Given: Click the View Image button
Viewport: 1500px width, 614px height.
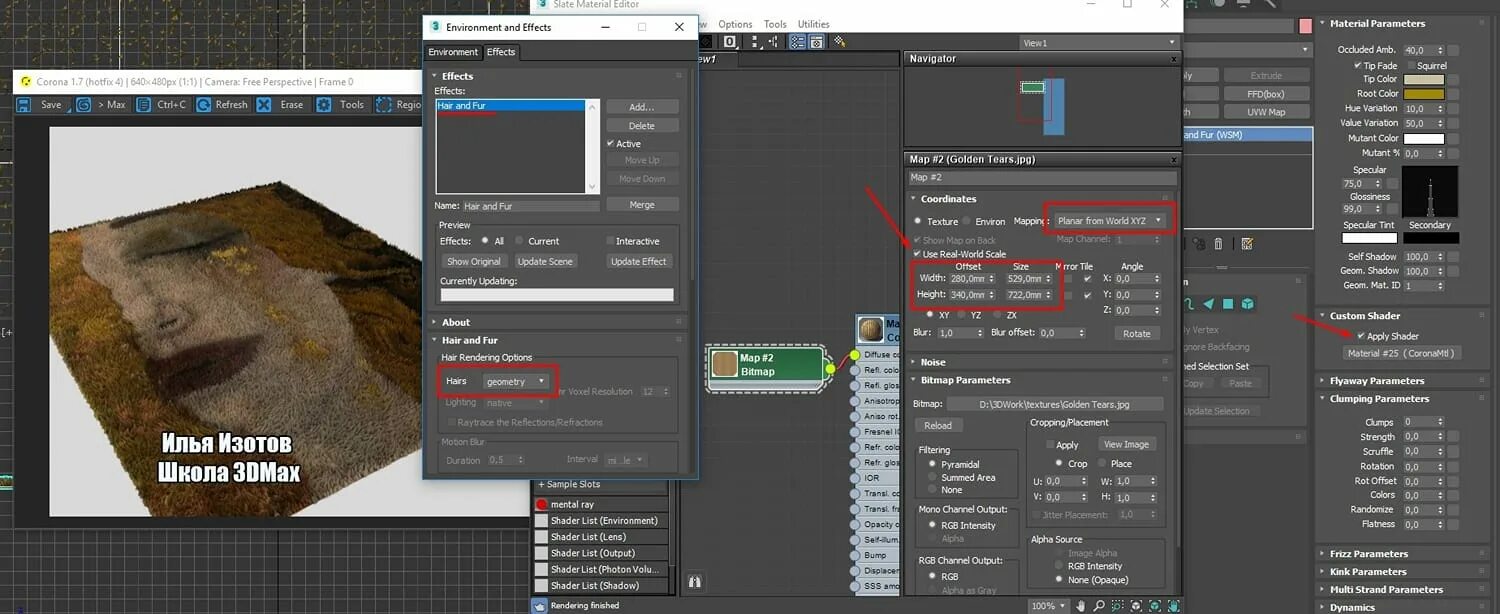Looking at the screenshot, I should [x=1126, y=444].
